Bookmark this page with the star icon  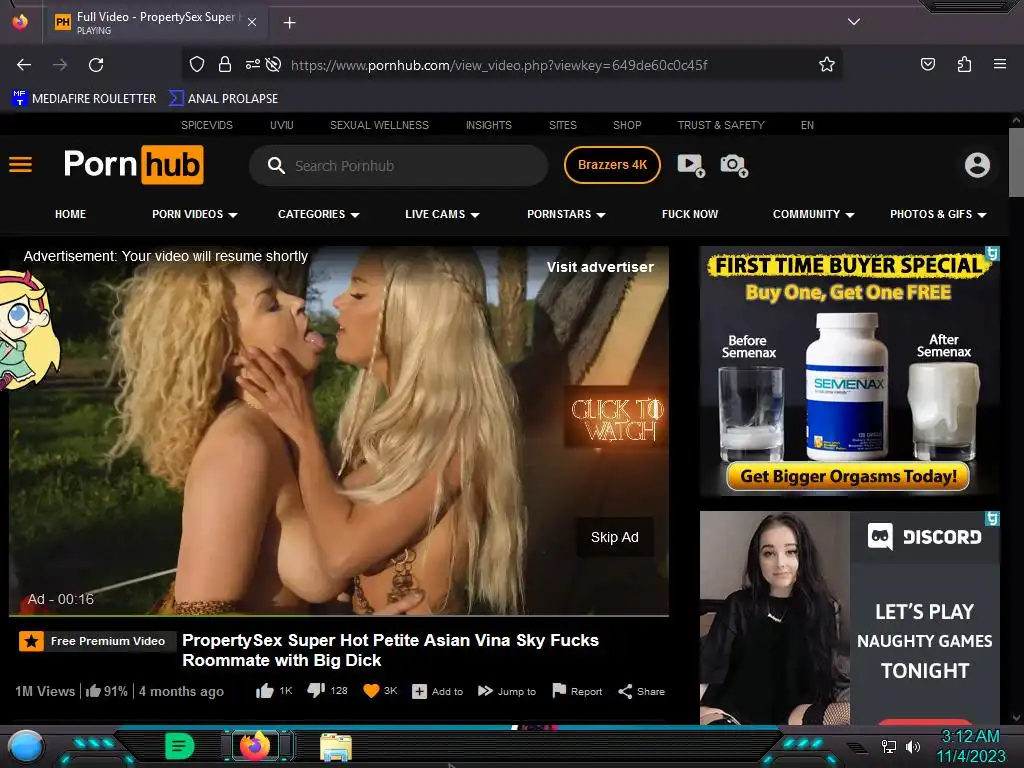(x=827, y=64)
